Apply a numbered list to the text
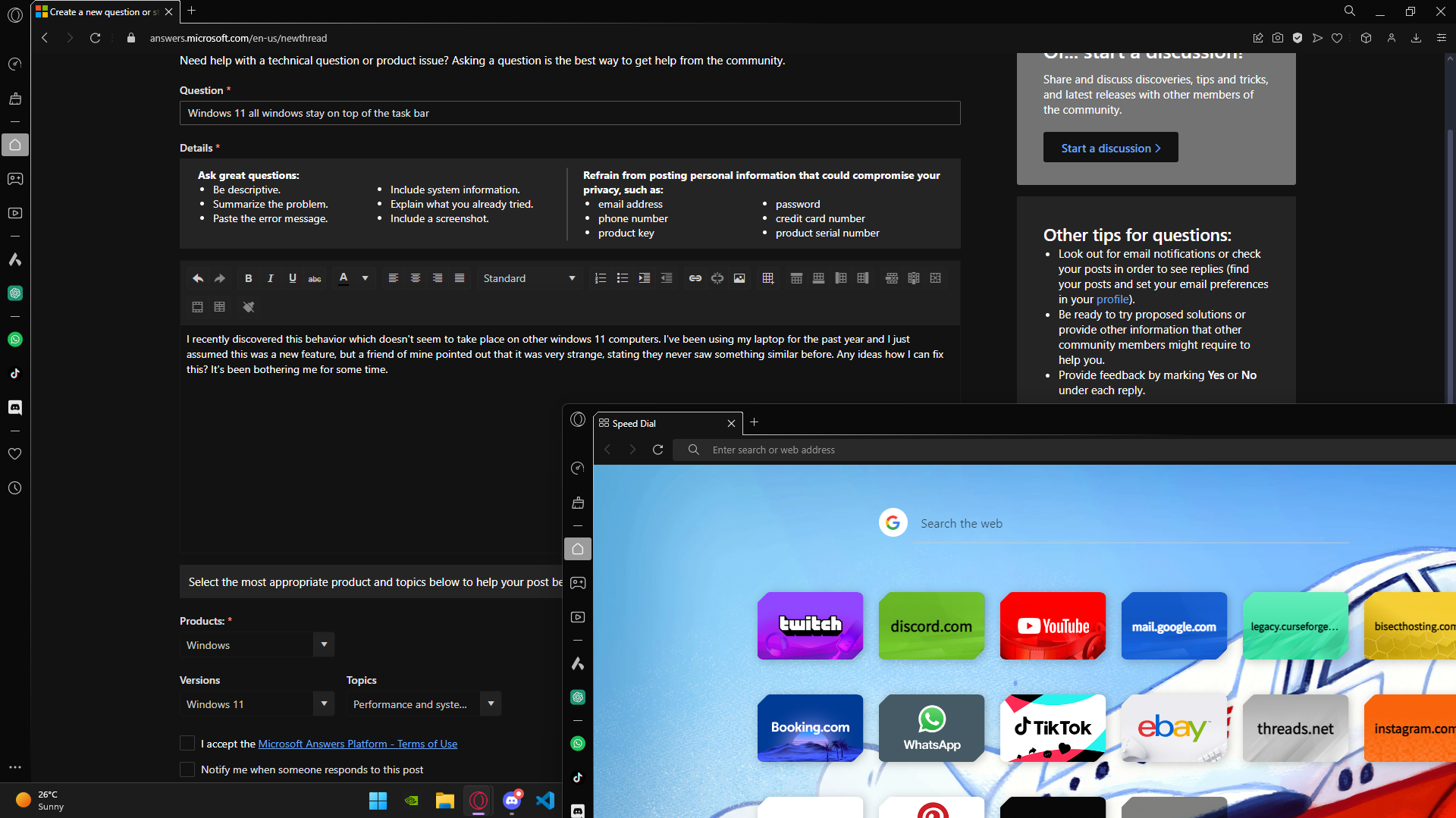 click(x=600, y=278)
